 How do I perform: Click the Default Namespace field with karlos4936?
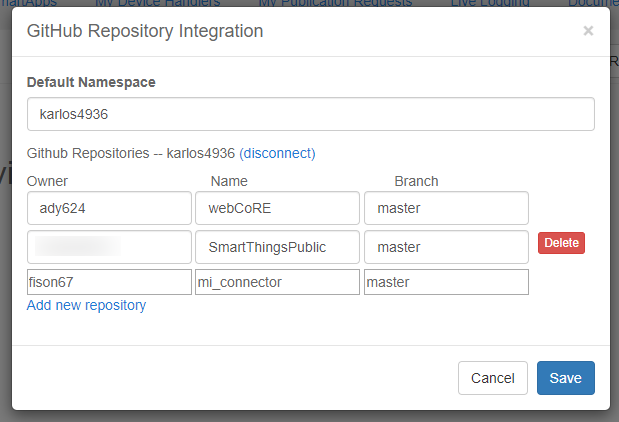311,114
